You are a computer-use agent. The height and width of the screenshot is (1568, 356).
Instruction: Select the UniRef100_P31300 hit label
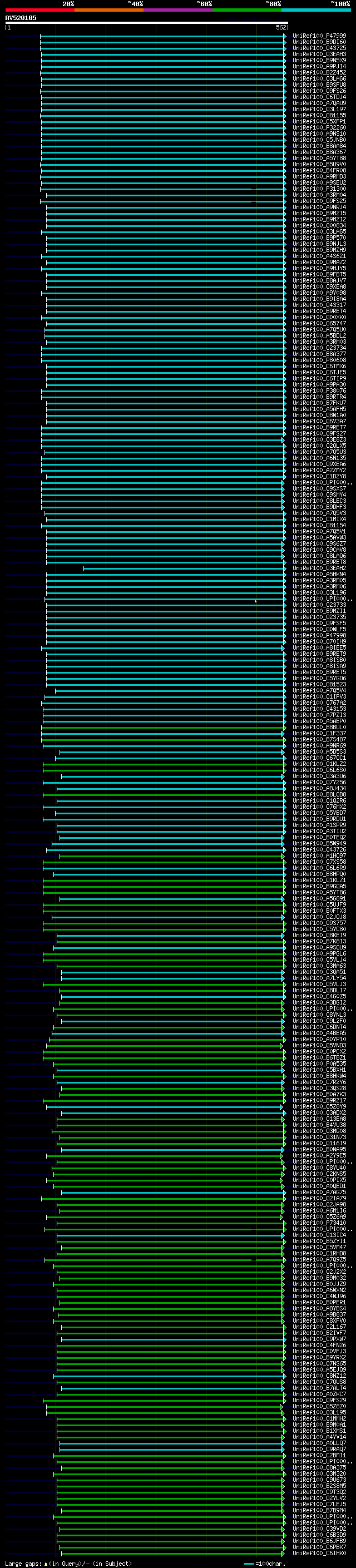coord(319,189)
